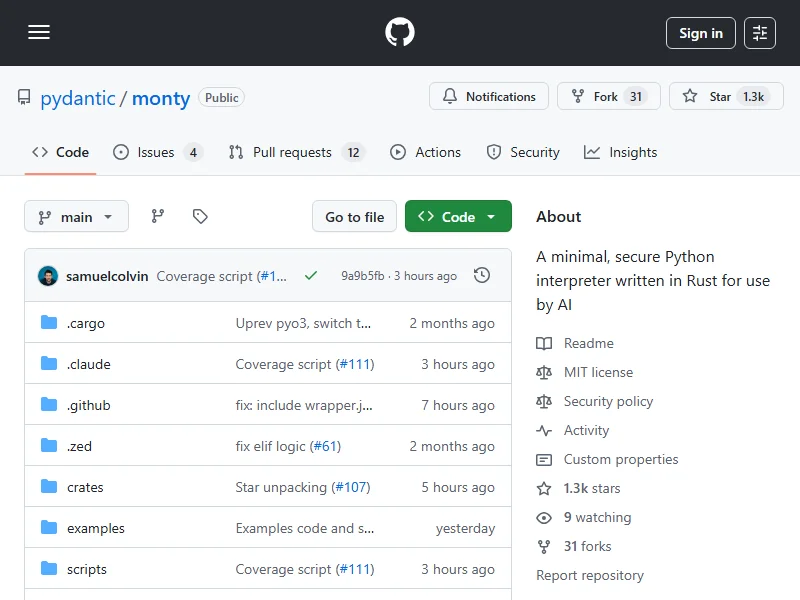Open the MIT license link
This screenshot has width=800, height=600.
click(598, 372)
